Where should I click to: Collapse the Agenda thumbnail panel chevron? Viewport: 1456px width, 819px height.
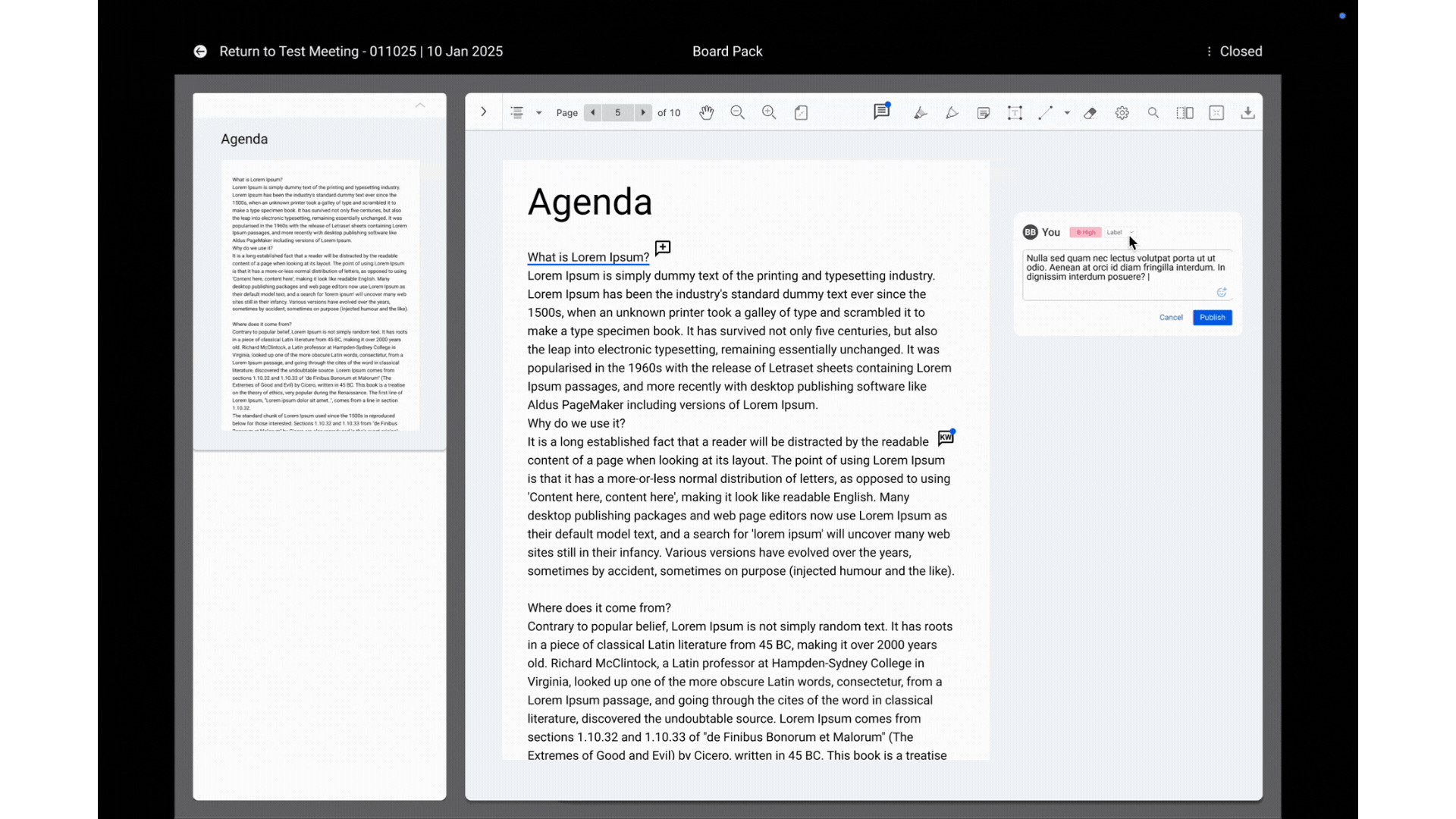(420, 105)
